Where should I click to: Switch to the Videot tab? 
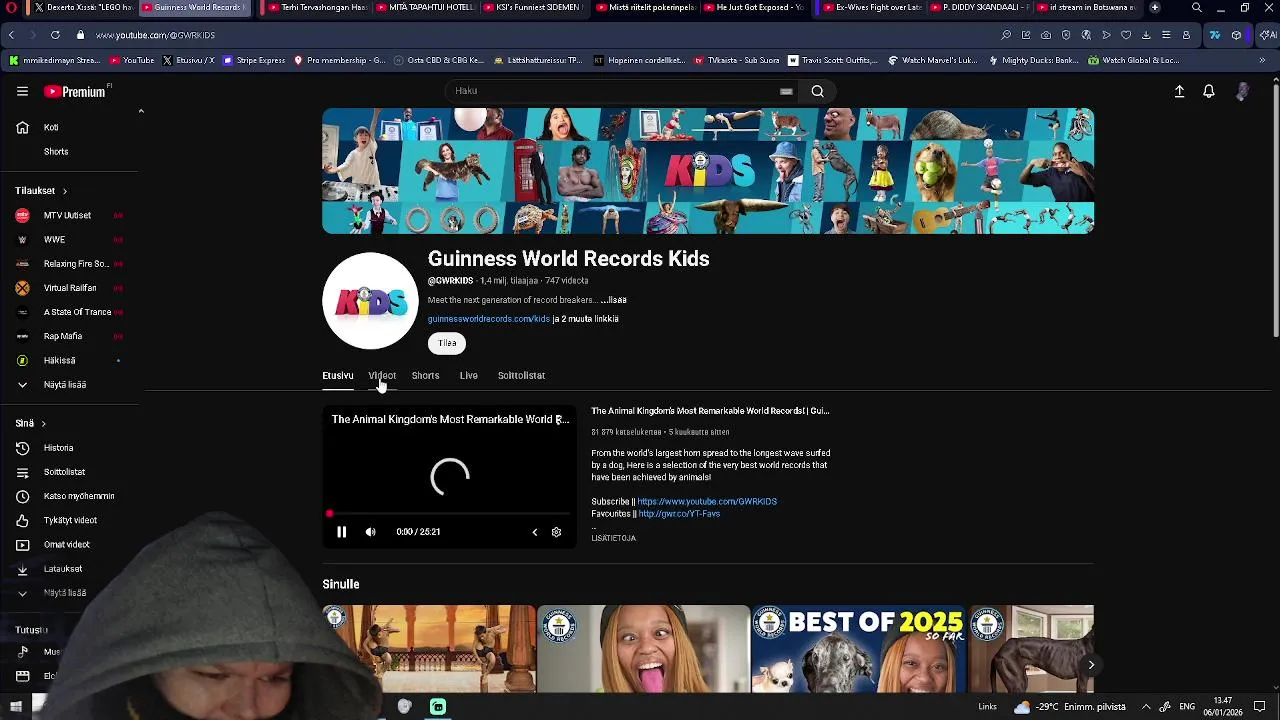[x=382, y=376]
